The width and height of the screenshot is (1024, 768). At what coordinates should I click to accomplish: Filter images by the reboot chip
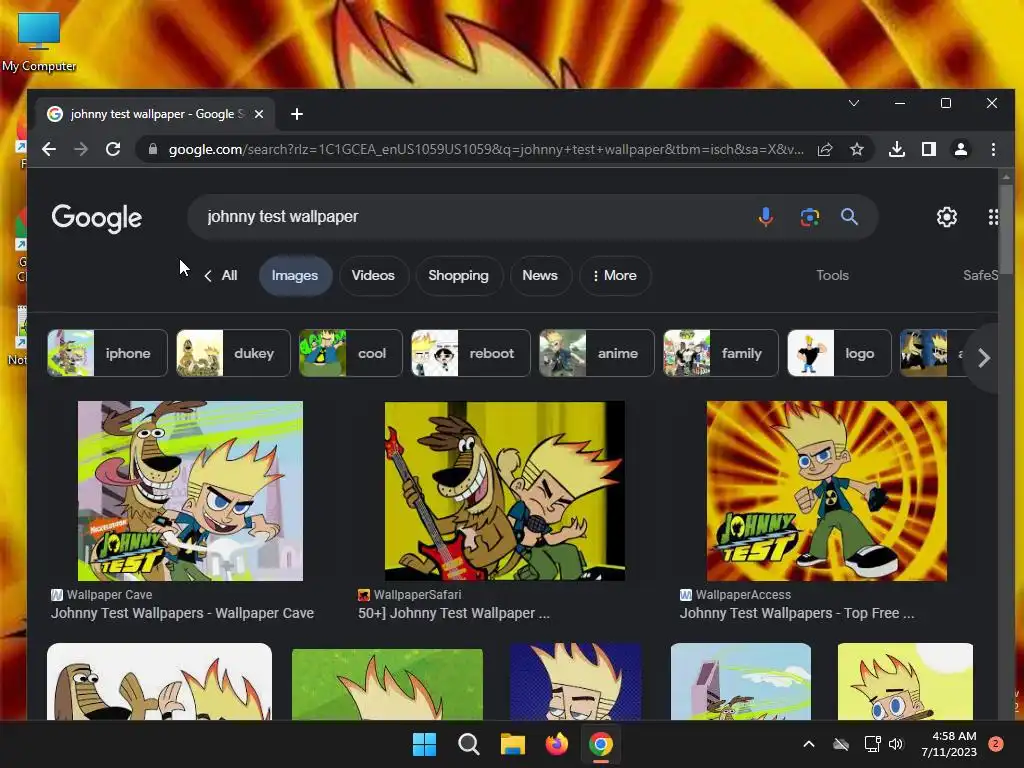click(x=471, y=353)
